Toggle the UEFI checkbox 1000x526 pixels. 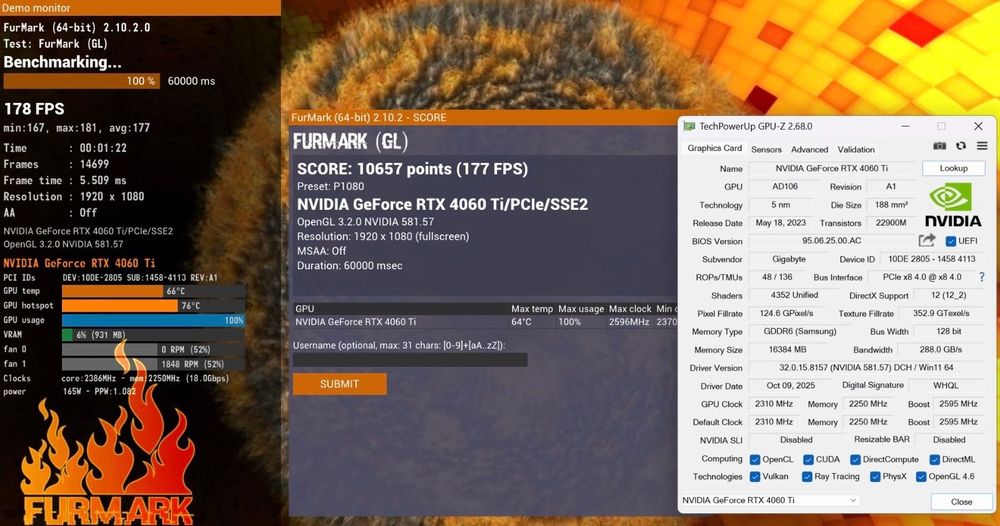[x=951, y=241]
